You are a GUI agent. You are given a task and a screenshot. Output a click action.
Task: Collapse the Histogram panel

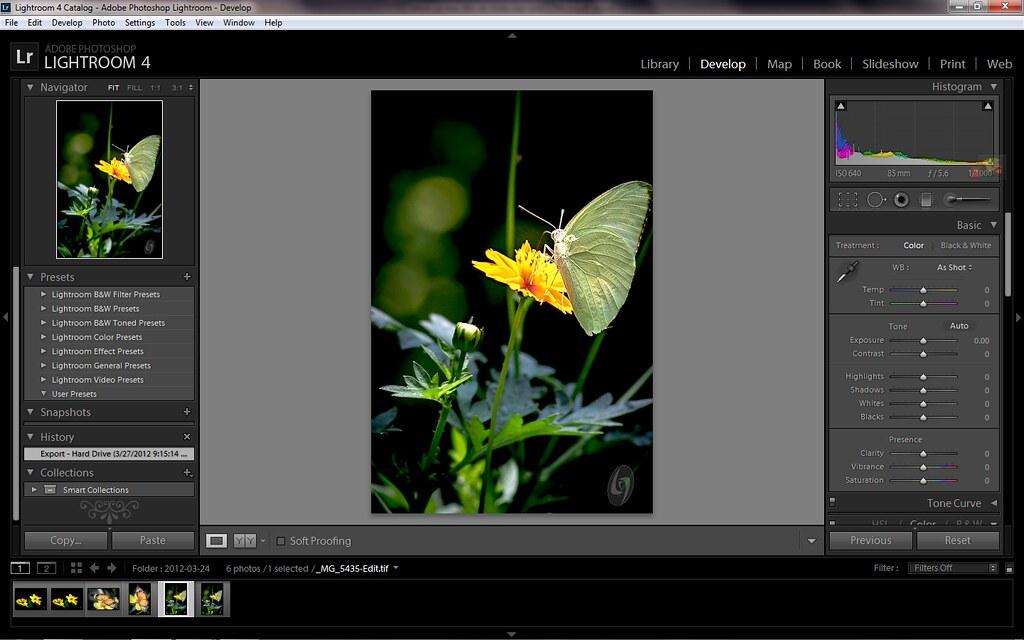tap(993, 86)
